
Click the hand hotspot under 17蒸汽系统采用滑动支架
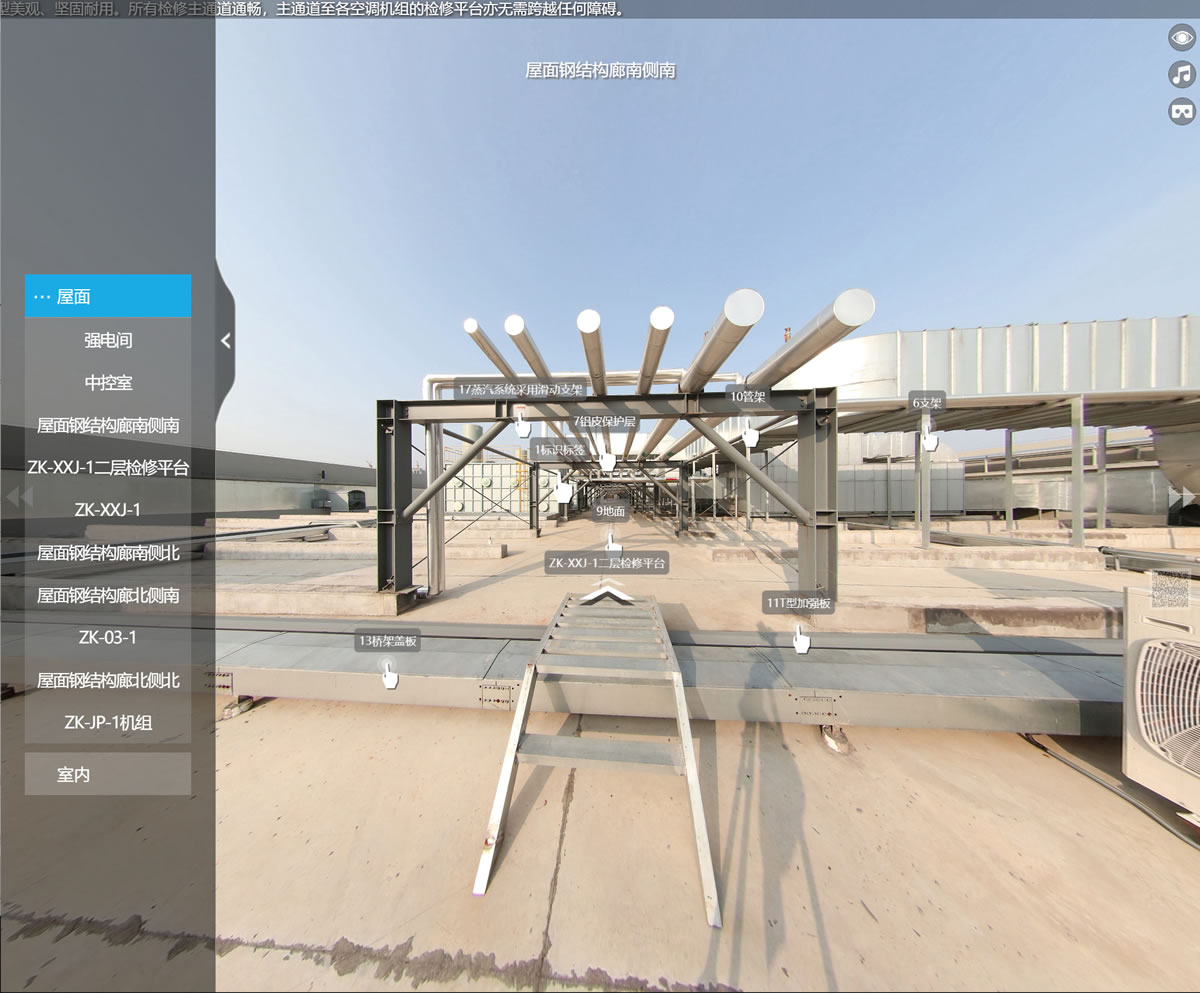click(x=522, y=424)
